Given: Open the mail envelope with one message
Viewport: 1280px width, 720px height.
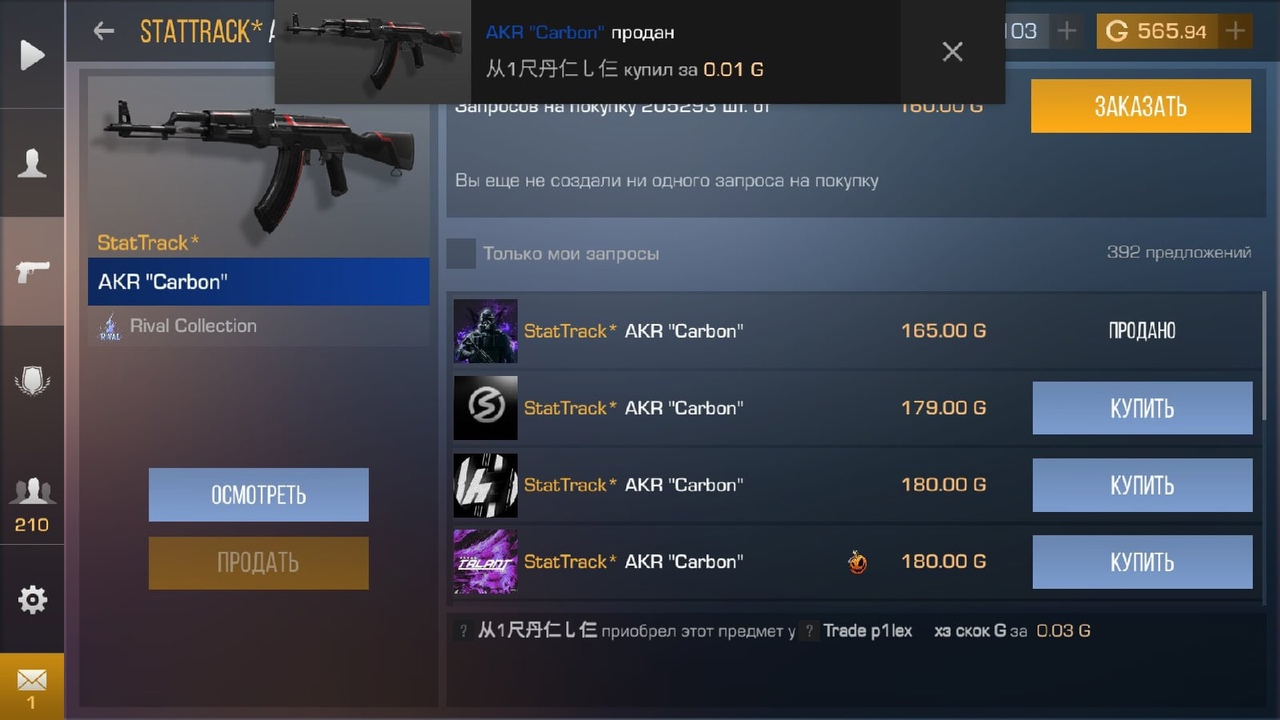Looking at the screenshot, I should pos(32,686).
